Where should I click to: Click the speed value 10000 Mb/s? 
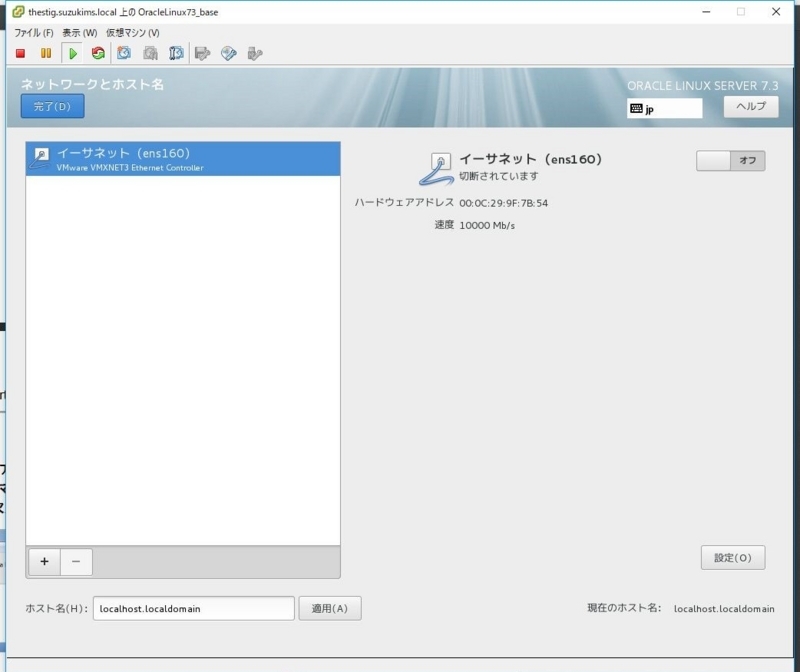click(487, 226)
